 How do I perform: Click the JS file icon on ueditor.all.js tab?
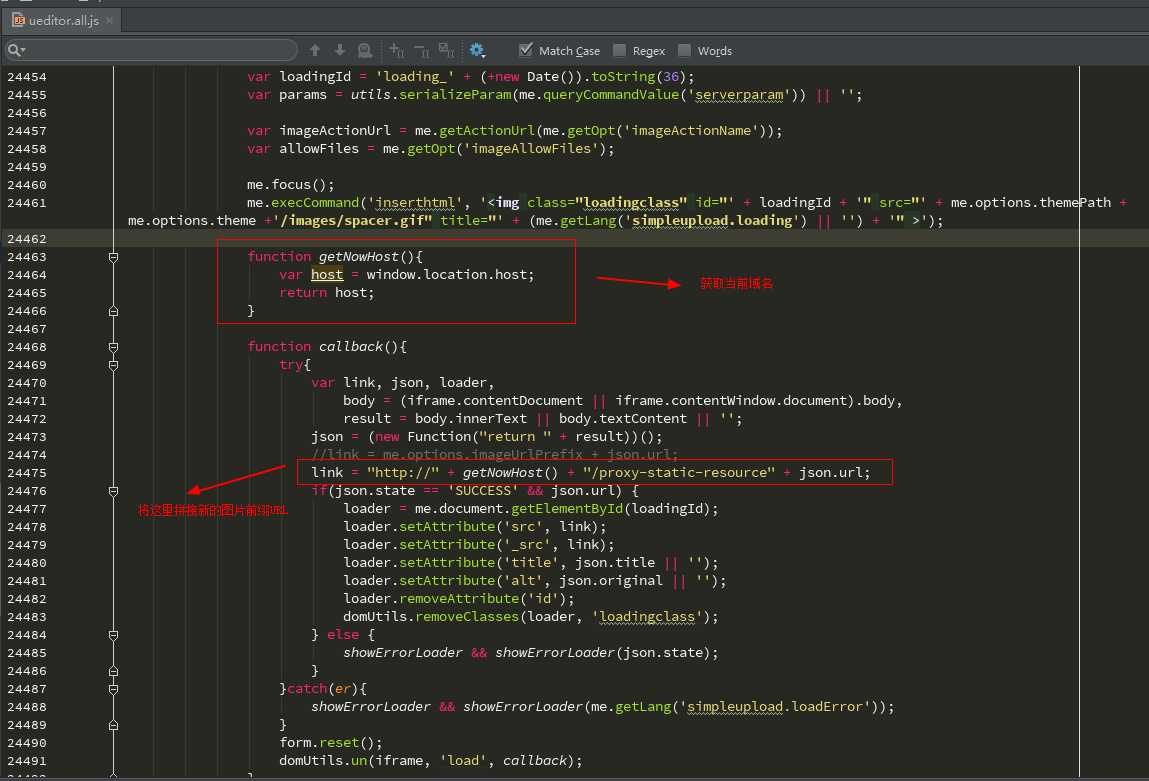(x=18, y=20)
